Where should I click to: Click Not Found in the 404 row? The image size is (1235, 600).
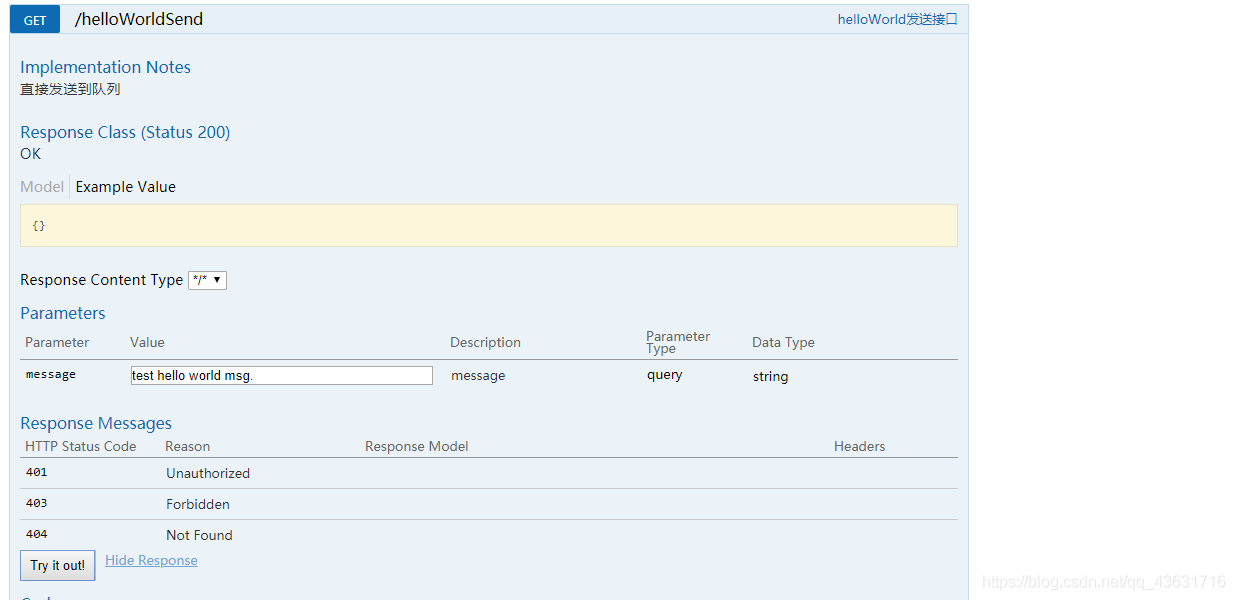(x=199, y=535)
